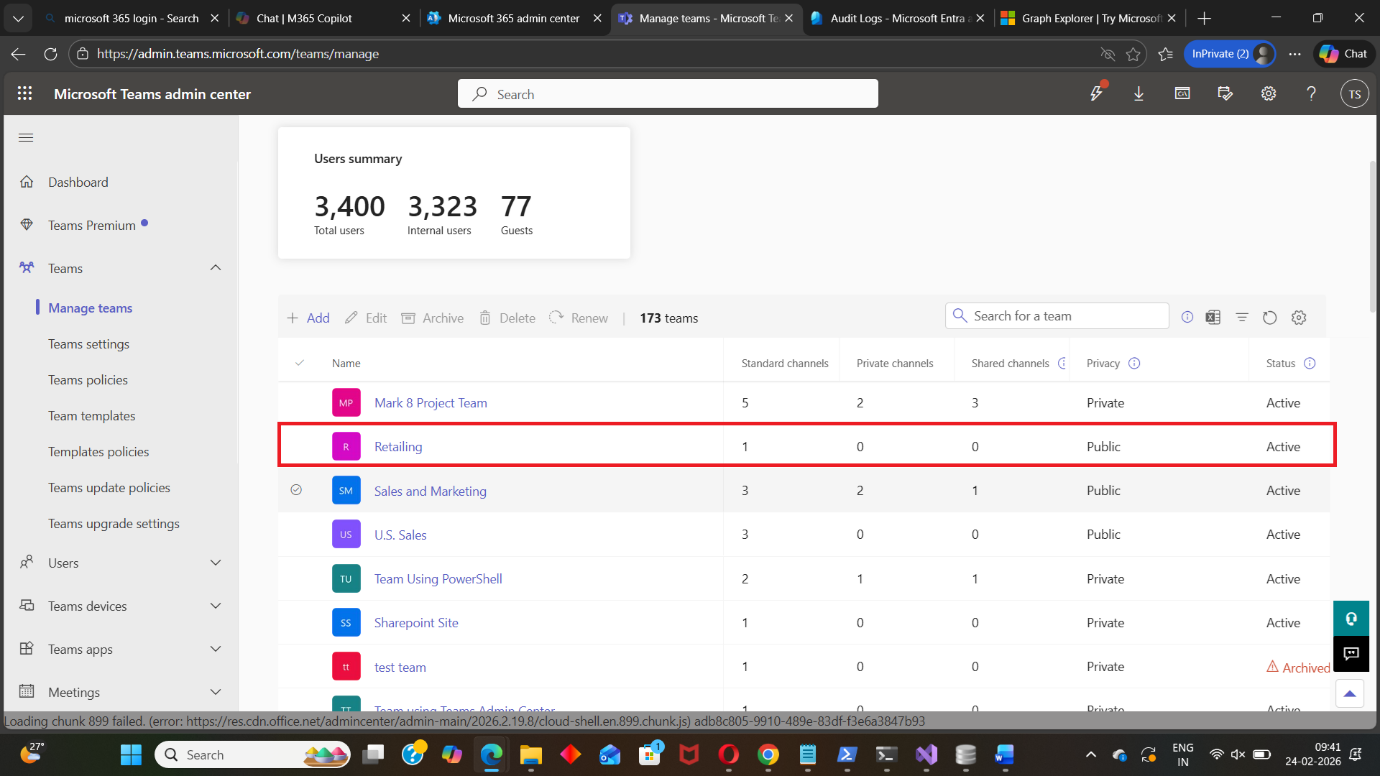Screen dimensions: 1380x776
Task: Toggle the select-all checkmark in table header
Action: tap(299, 363)
